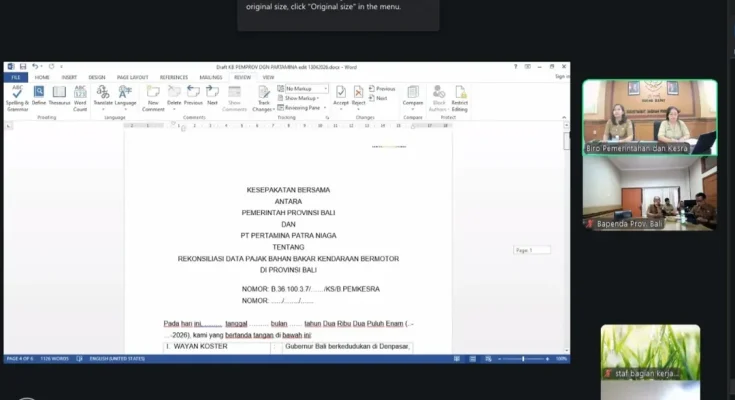Insert a New Comment
Image resolution: width=735 pixels, height=400 pixels.
pos(153,95)
